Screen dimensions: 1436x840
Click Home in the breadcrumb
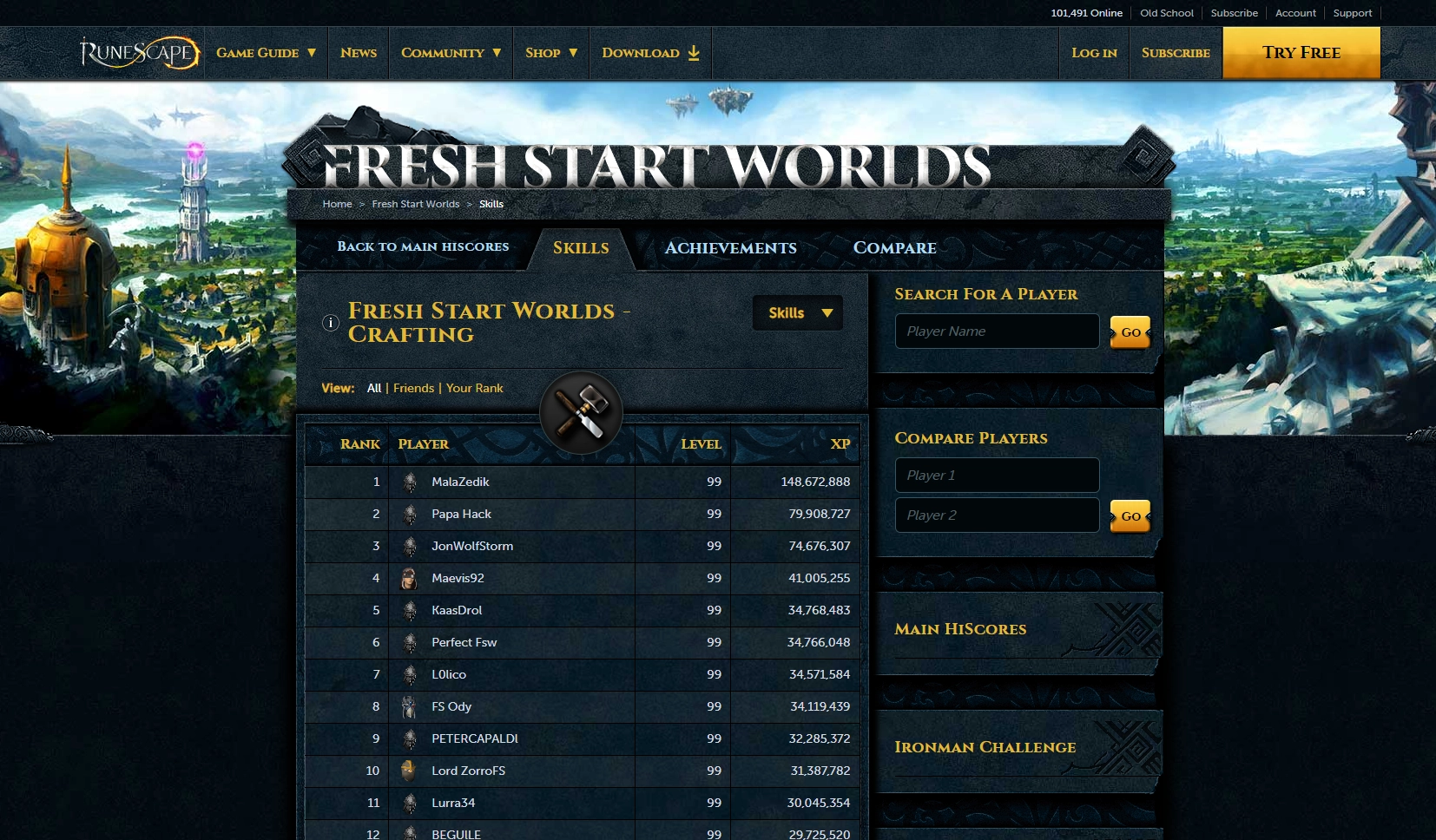[337, 204]
